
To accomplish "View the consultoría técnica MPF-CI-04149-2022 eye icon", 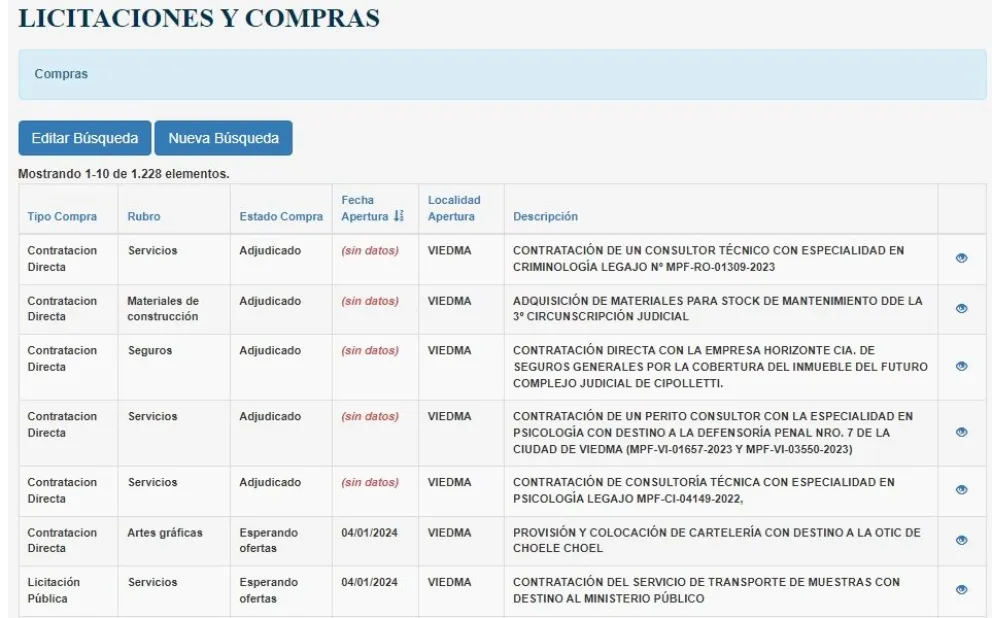I will pyautogui.click(x=960, y=490).
